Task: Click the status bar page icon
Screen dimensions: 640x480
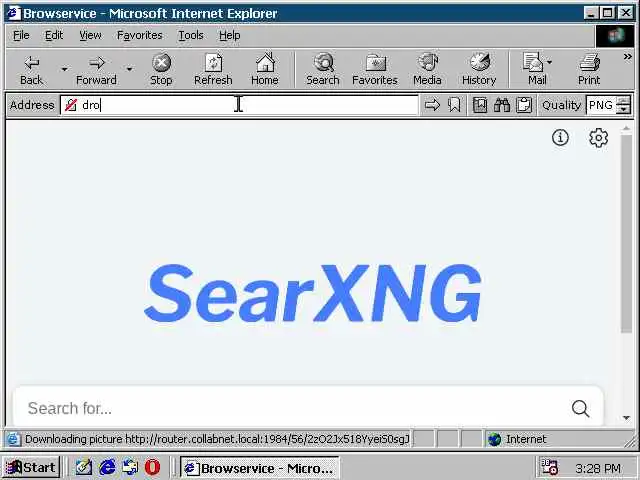Action: (13, 440)
